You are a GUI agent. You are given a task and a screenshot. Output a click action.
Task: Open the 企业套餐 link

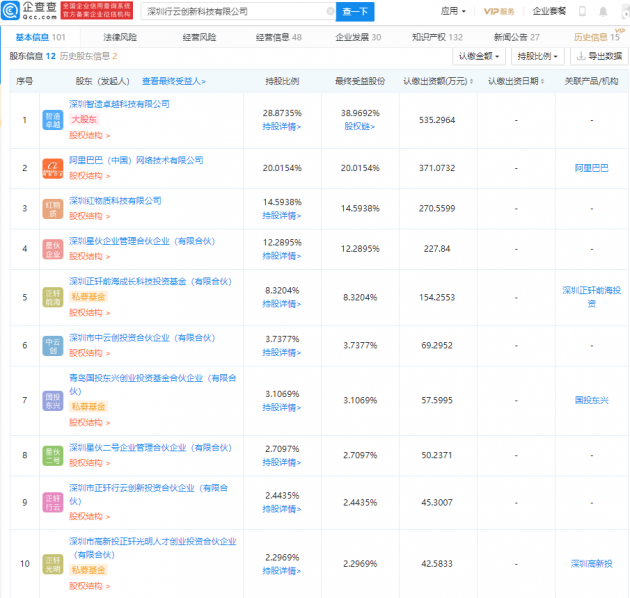tap(549, 11)
